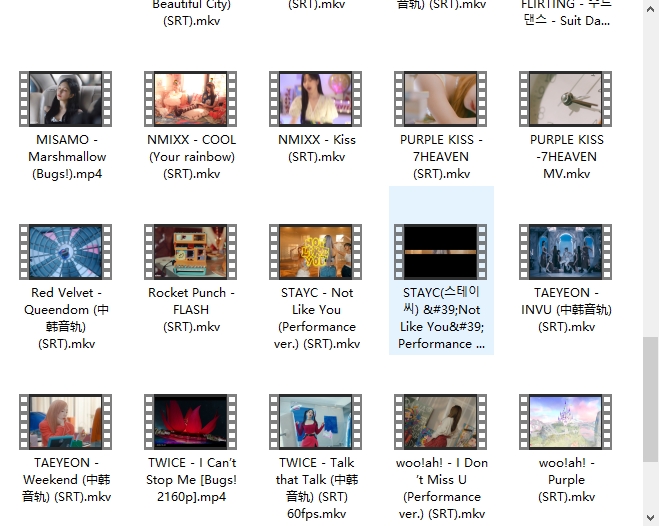The image size is (659, 526).
Task: Click the vertical scrollbar thumb
Action: pos(651,399)
